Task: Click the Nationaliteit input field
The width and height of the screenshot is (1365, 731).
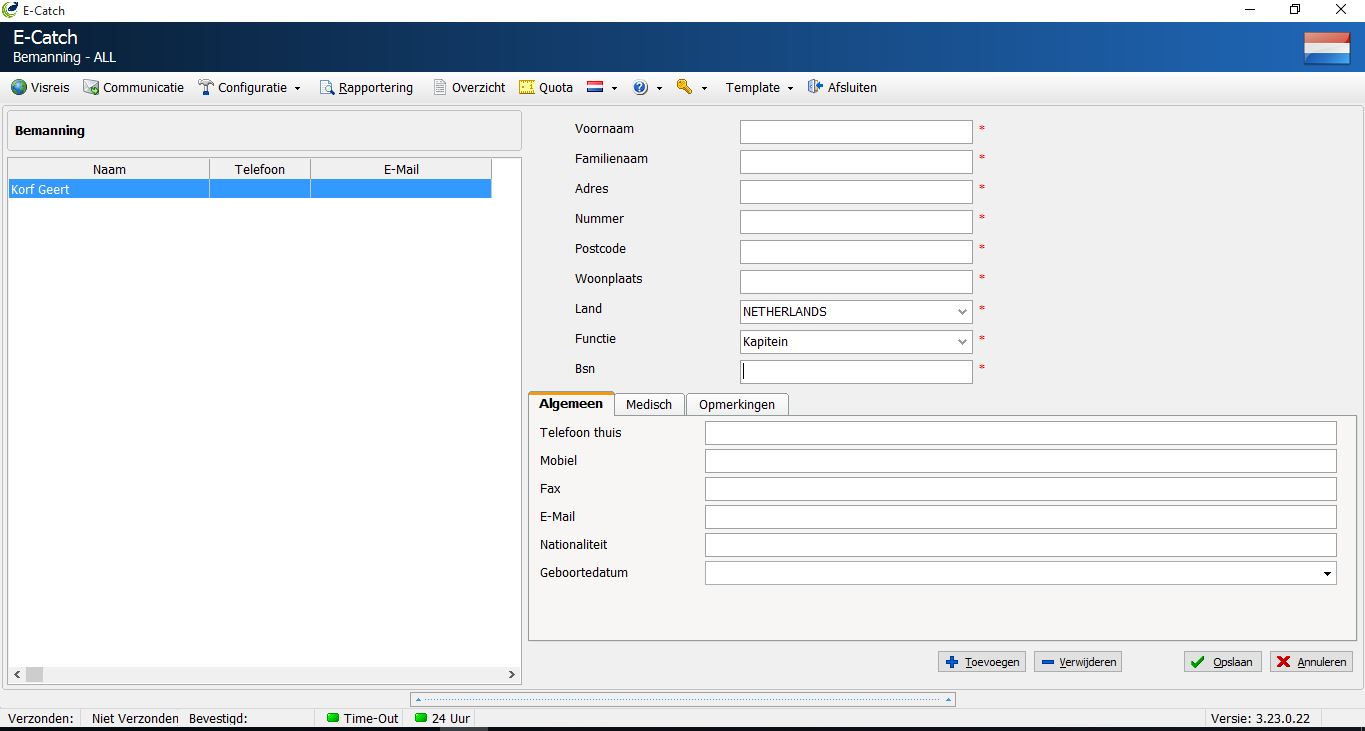Action: [x=1021, y=545]
